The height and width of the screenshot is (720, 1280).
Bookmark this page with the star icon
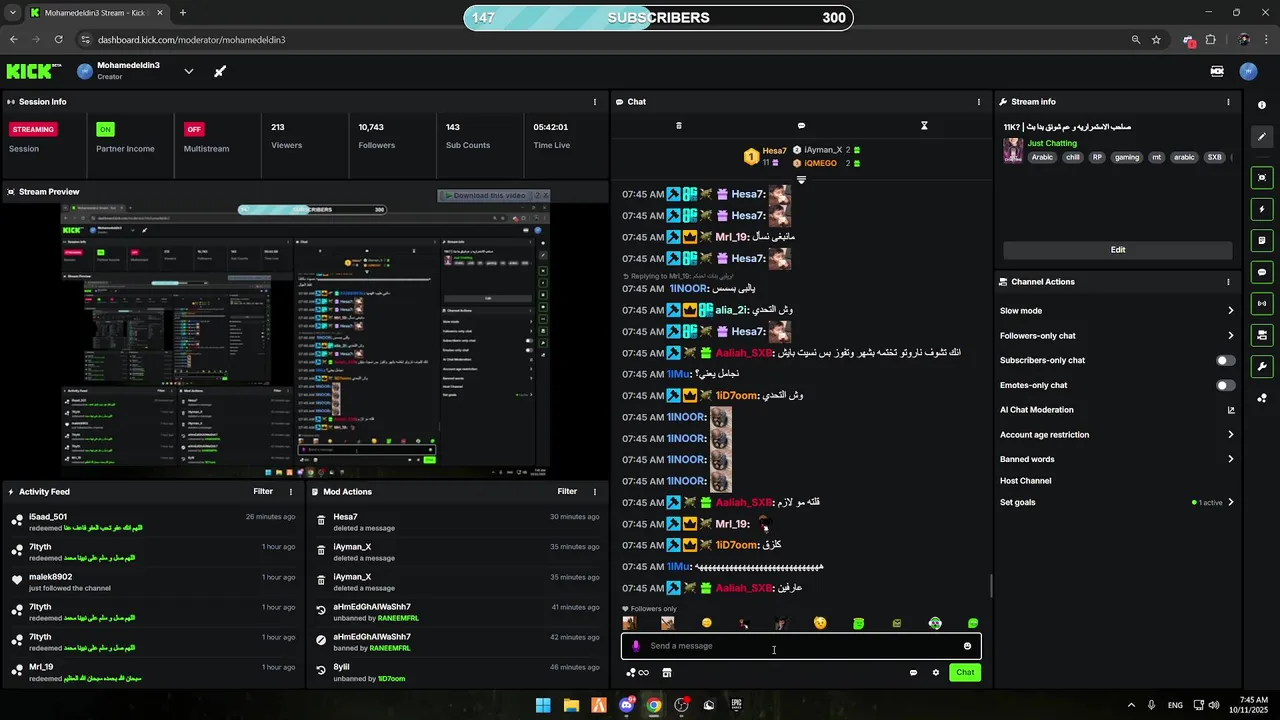[1156, 40]
